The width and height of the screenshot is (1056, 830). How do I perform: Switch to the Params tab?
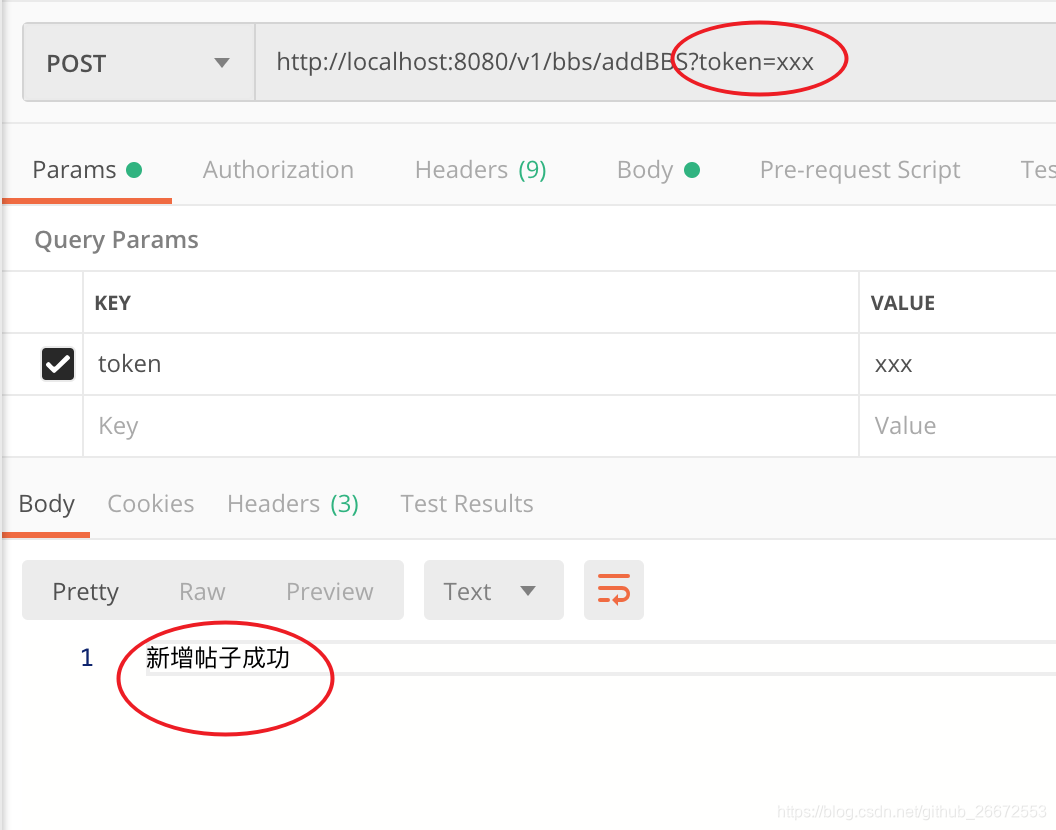tap(87, 170)
